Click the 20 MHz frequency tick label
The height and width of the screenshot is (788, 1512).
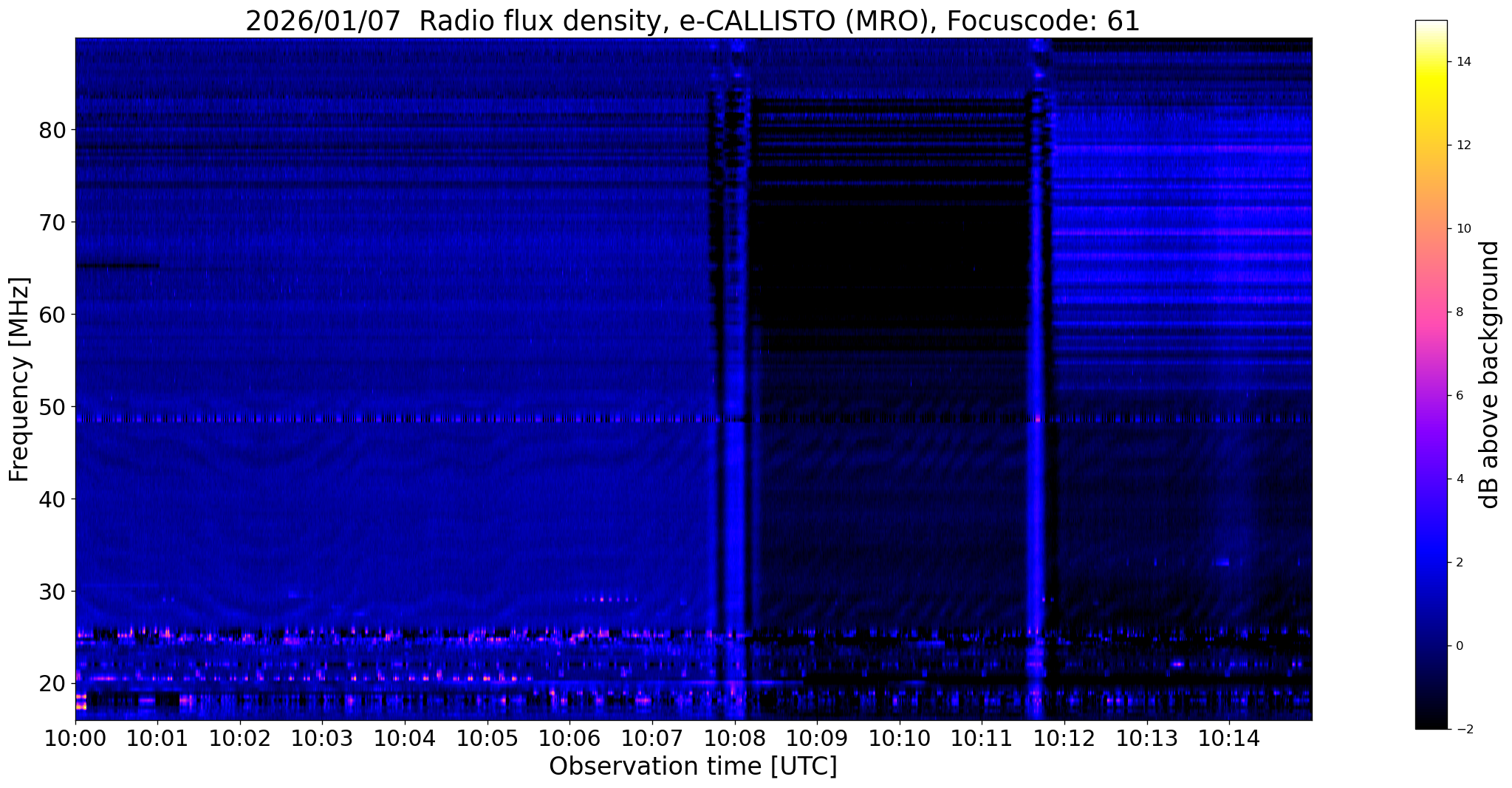(x=52, y=684)
